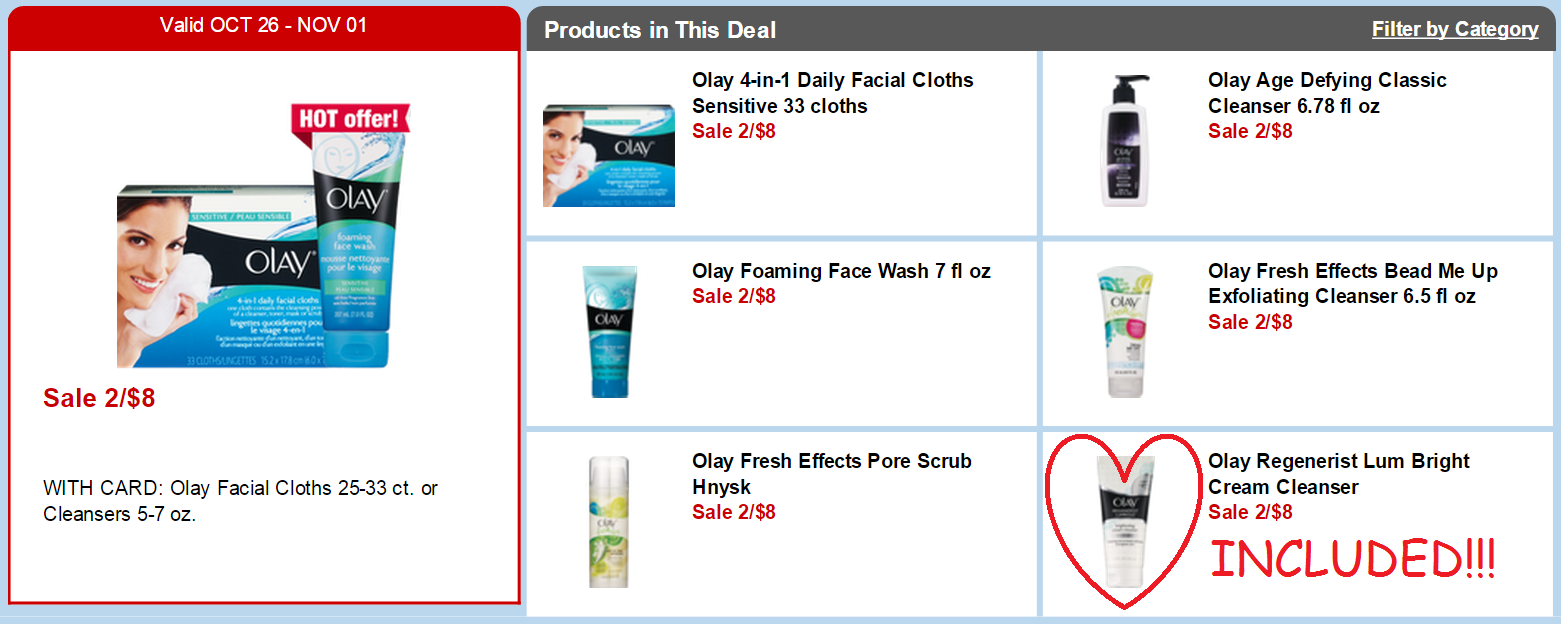1561x624 pixels.
Task: Select Olay Foaming Face Wash 7 fl oz title
Action: point(841,271)
